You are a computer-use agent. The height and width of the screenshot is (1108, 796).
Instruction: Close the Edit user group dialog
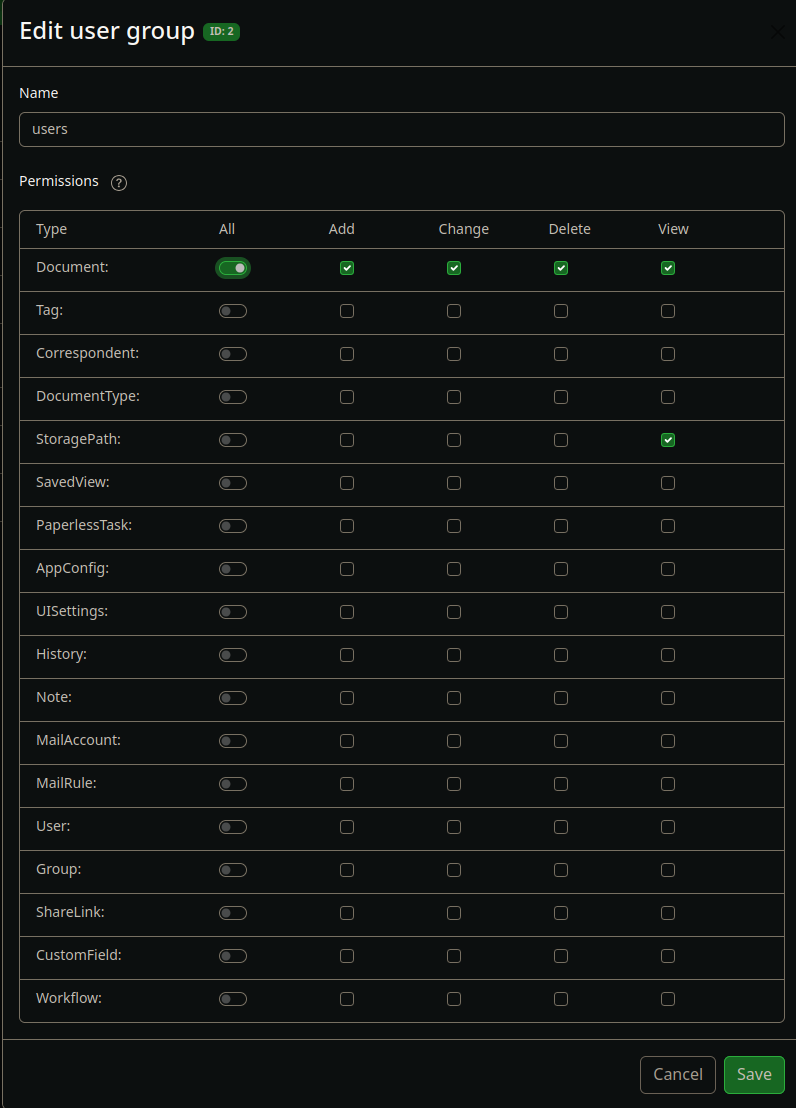click(x=778, y=32)
